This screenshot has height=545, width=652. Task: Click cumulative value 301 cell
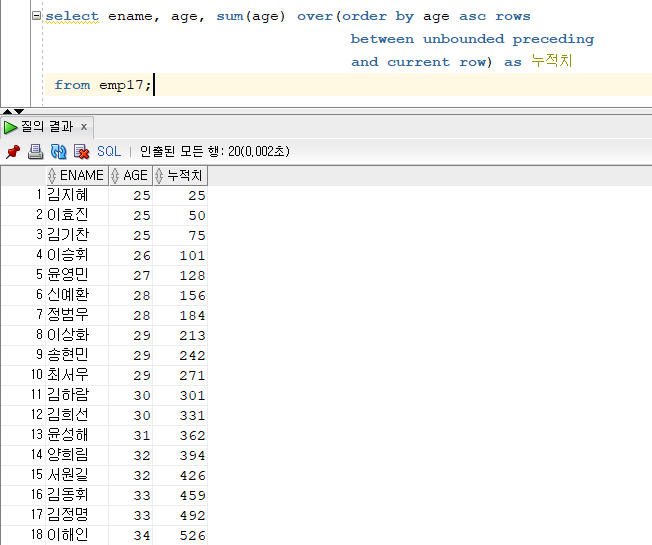[x=180, y=395]
